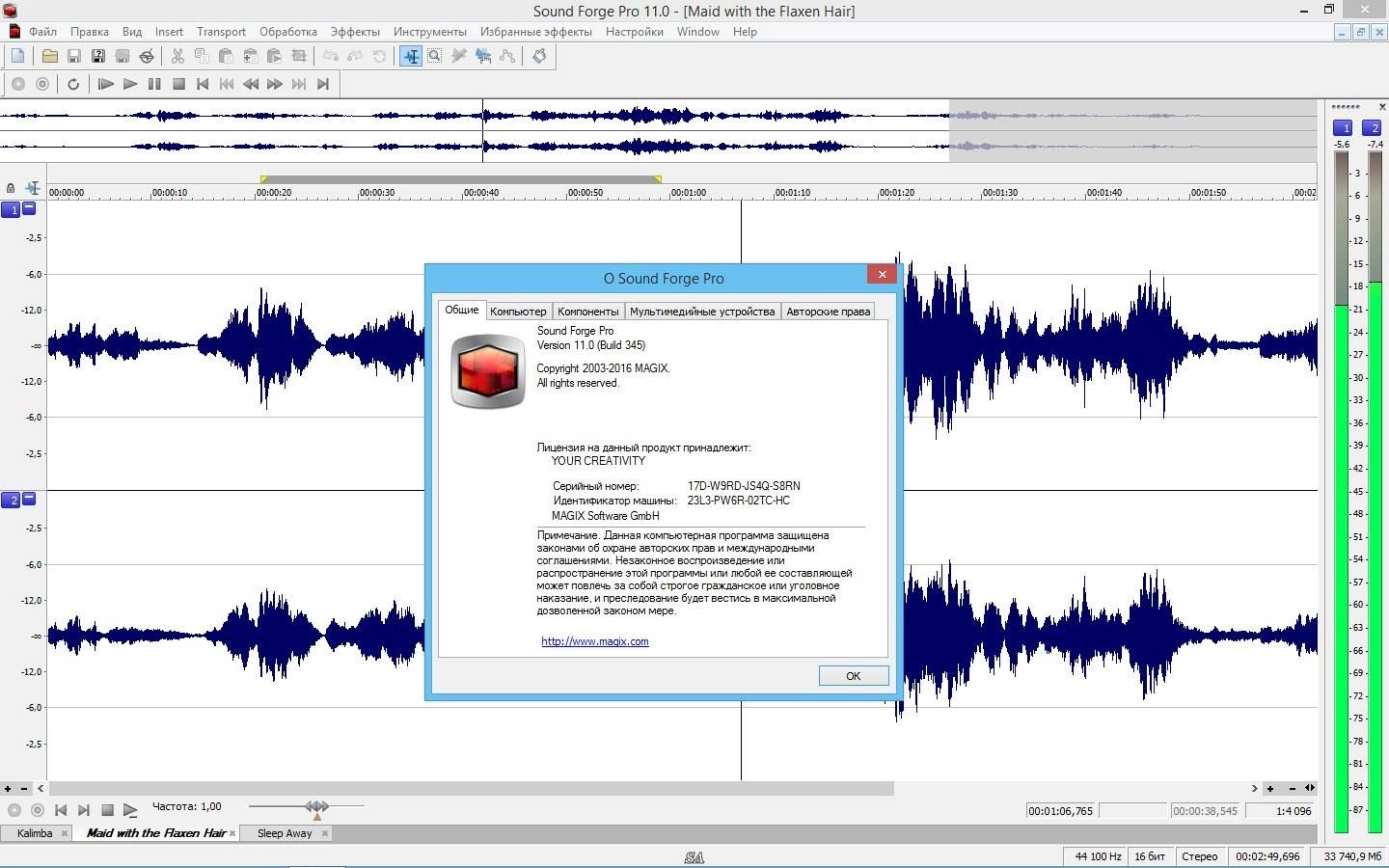The width and height of the screenshot is (1389, 868).
Task: Go to end in the top transport bar
Action: 323,84
